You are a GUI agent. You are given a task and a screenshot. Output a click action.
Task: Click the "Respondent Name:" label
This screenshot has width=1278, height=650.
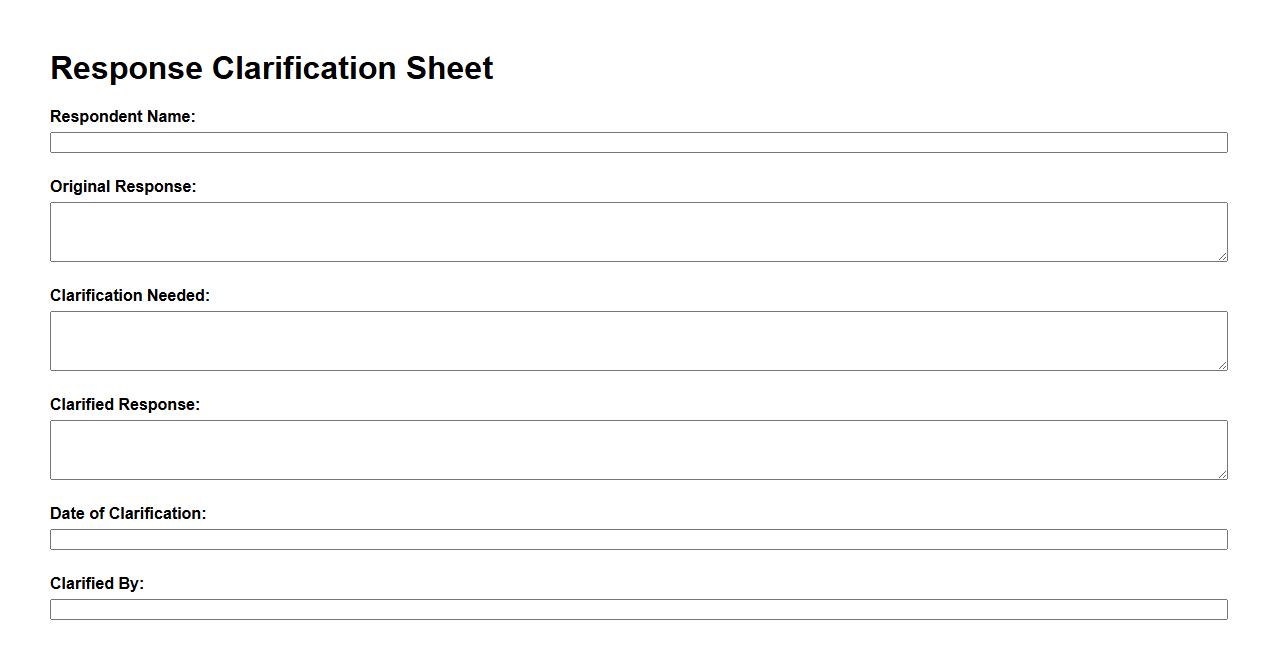(x=123, y=117)
